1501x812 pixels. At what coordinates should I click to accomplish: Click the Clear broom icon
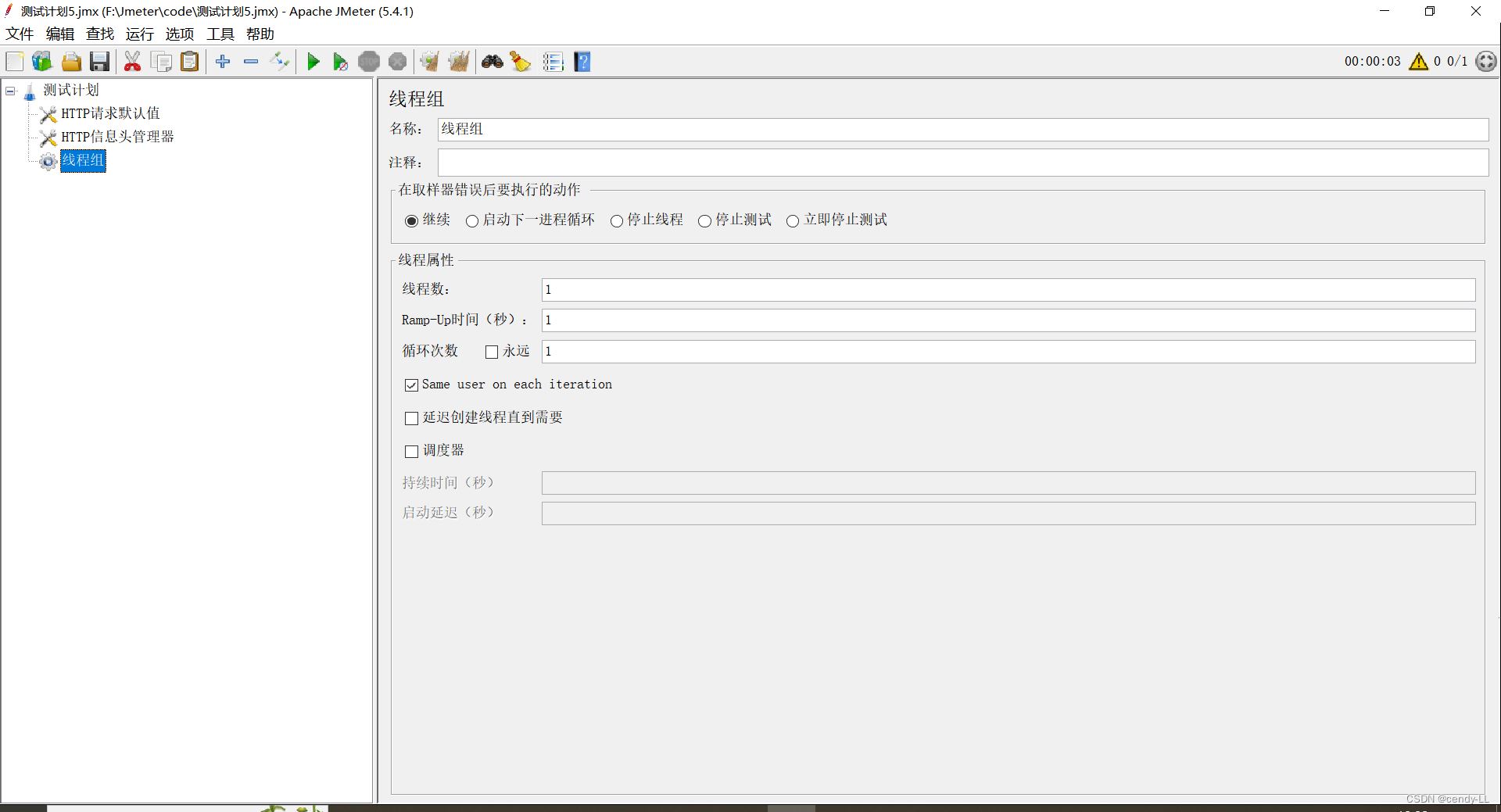pos(520,61)
